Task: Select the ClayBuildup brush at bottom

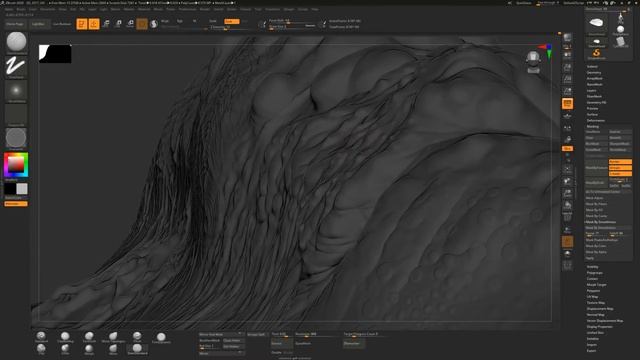Action: [x=65, y=337]
